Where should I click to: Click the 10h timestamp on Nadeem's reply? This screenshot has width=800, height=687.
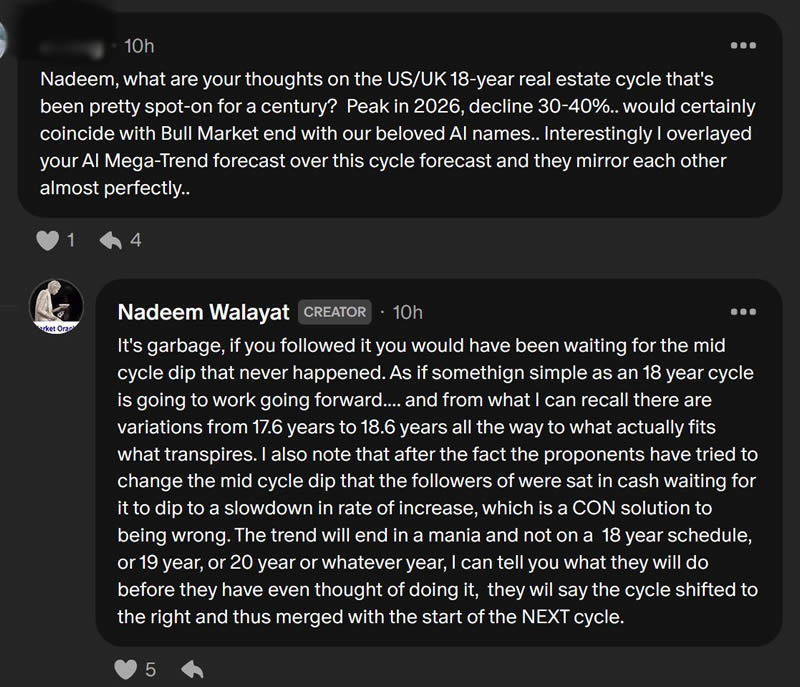(x=408, y=312)
